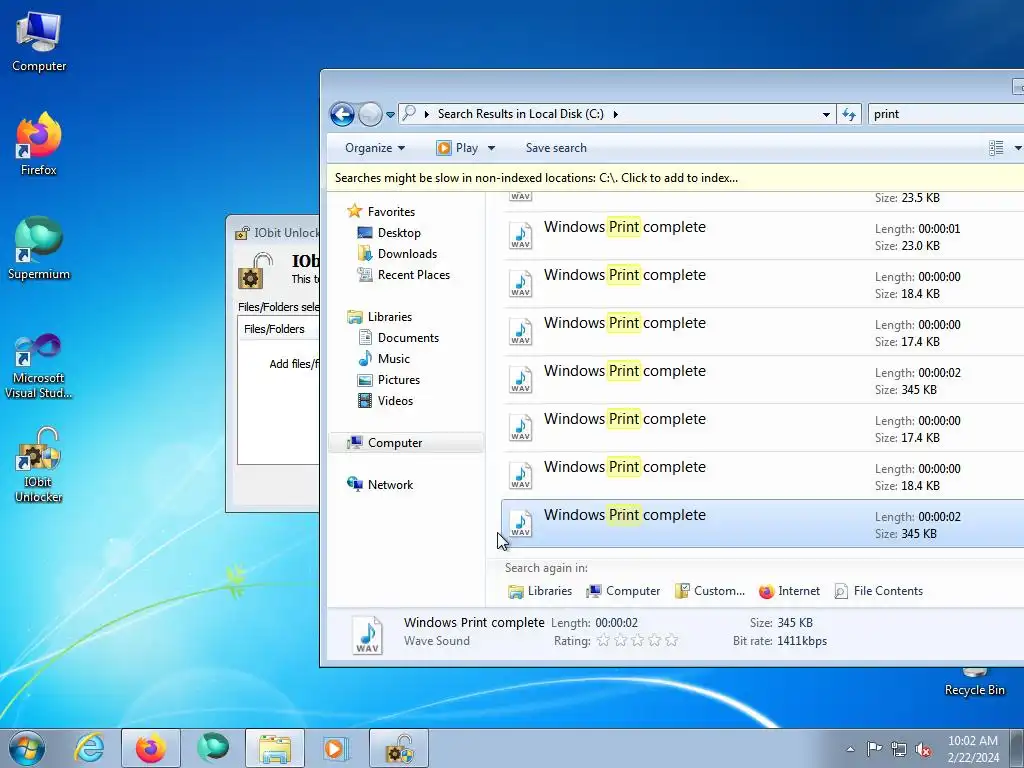Launch Internet Explorer from the taskbar

click(89, 748)
